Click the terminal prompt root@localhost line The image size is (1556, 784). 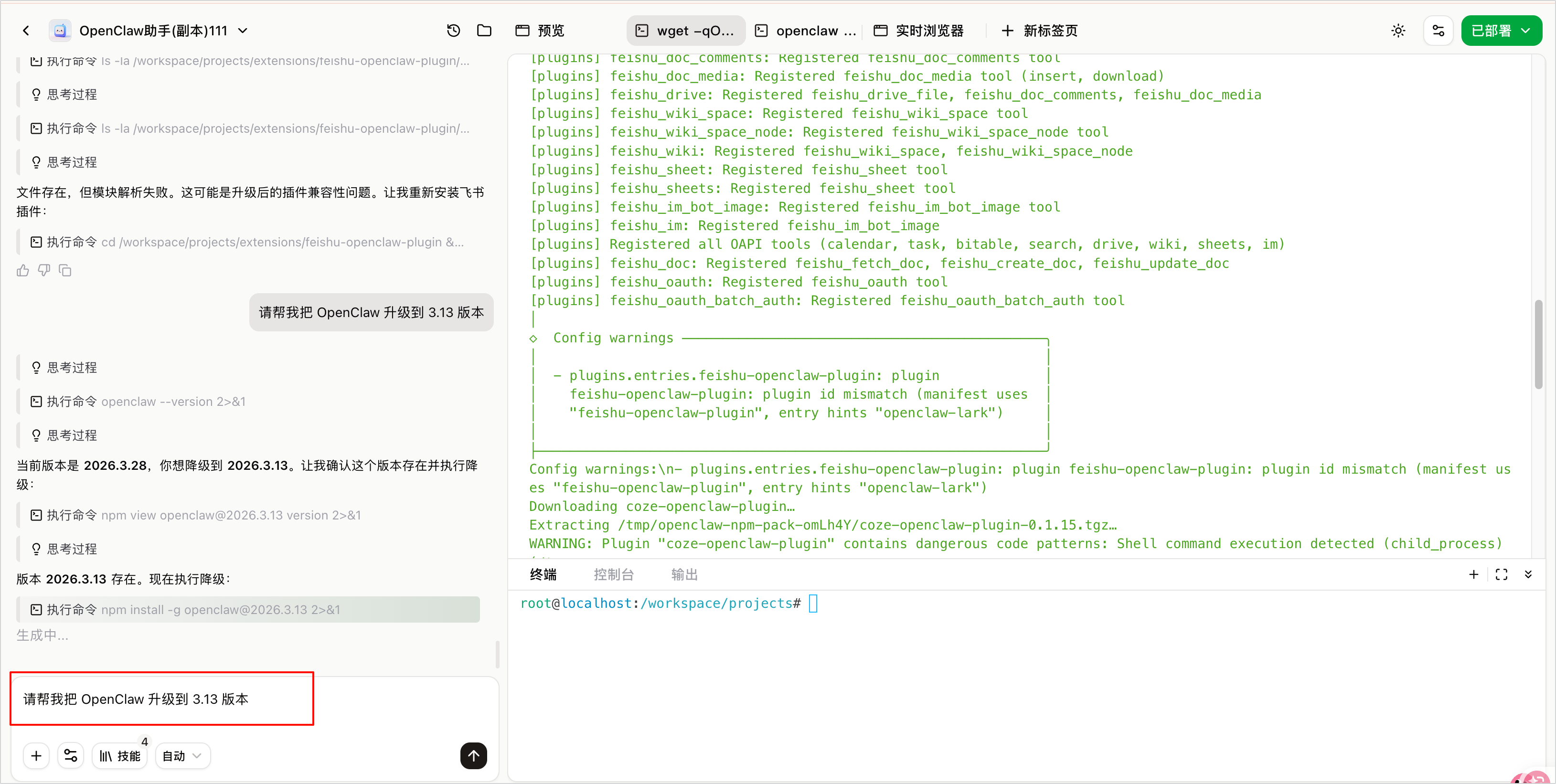[x=669, y=604]
